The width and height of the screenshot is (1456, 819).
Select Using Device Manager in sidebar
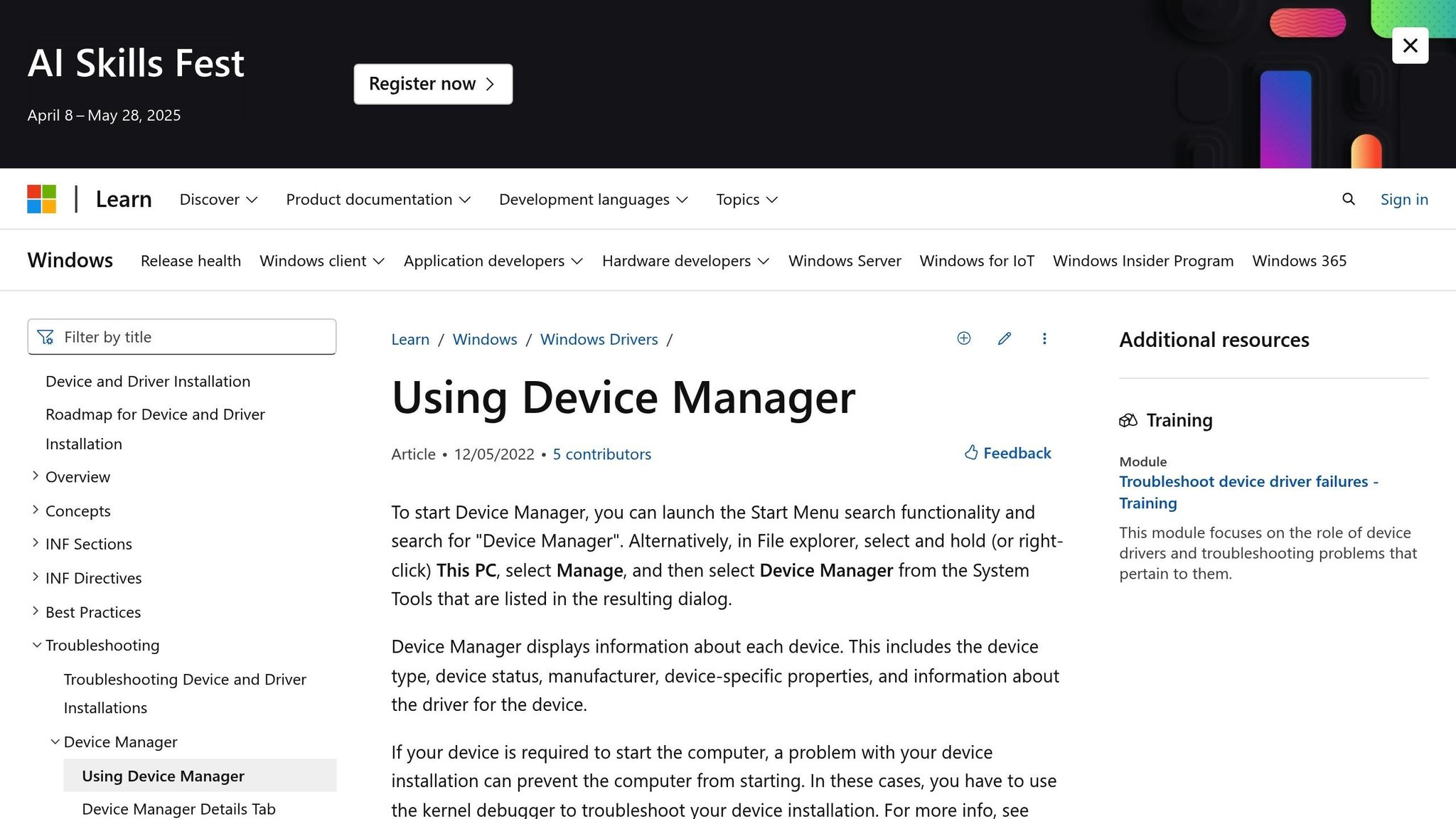200,776
